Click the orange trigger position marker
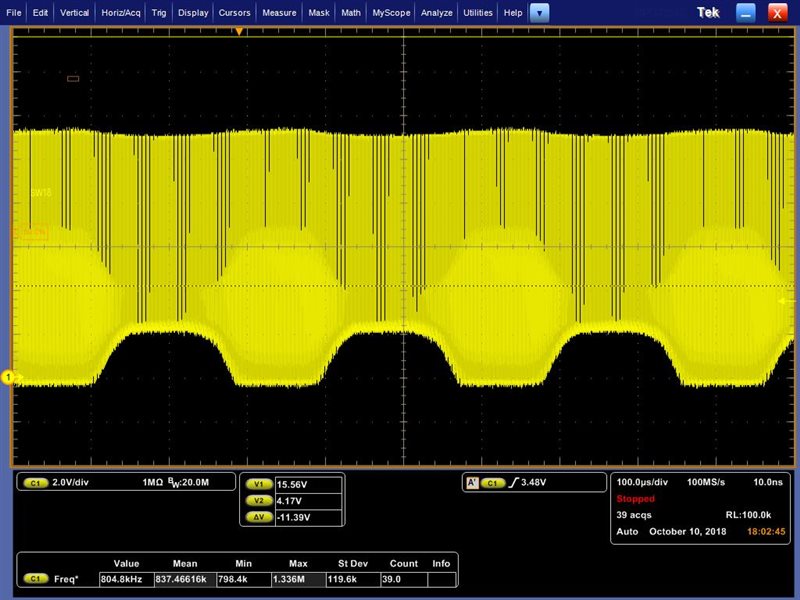This screenshot has height=600, width=800. (239, 32)
